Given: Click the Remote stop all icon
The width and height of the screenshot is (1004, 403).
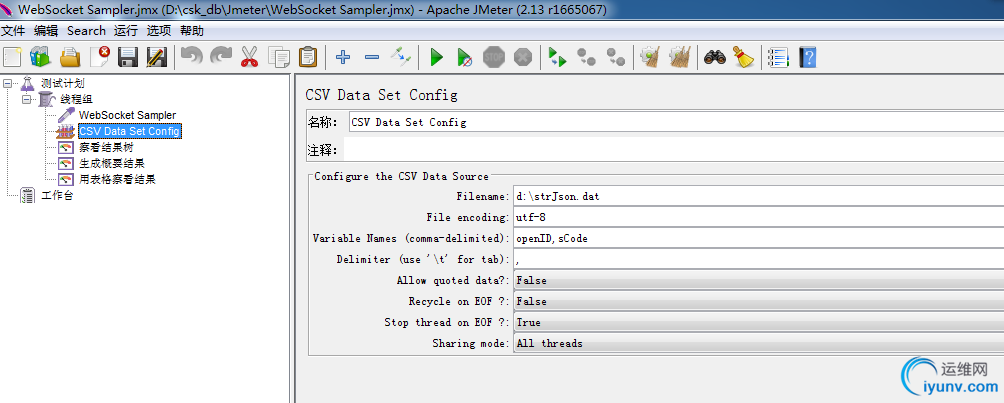Looking at the screenshot, I should tap(587, 57).
